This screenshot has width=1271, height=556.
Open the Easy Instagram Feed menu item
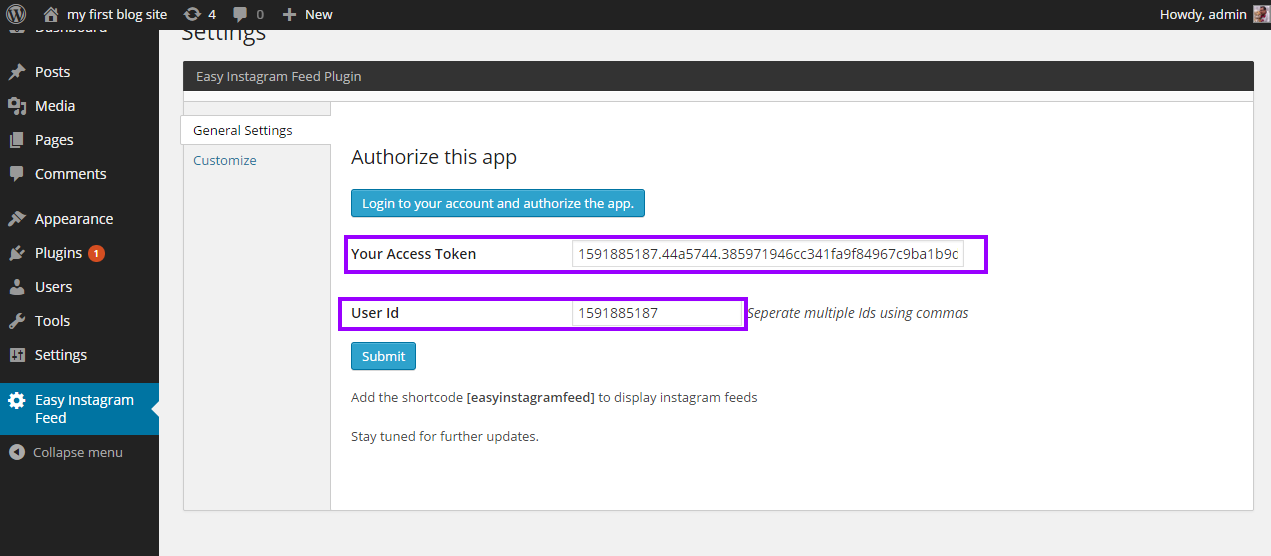[79, 409]
